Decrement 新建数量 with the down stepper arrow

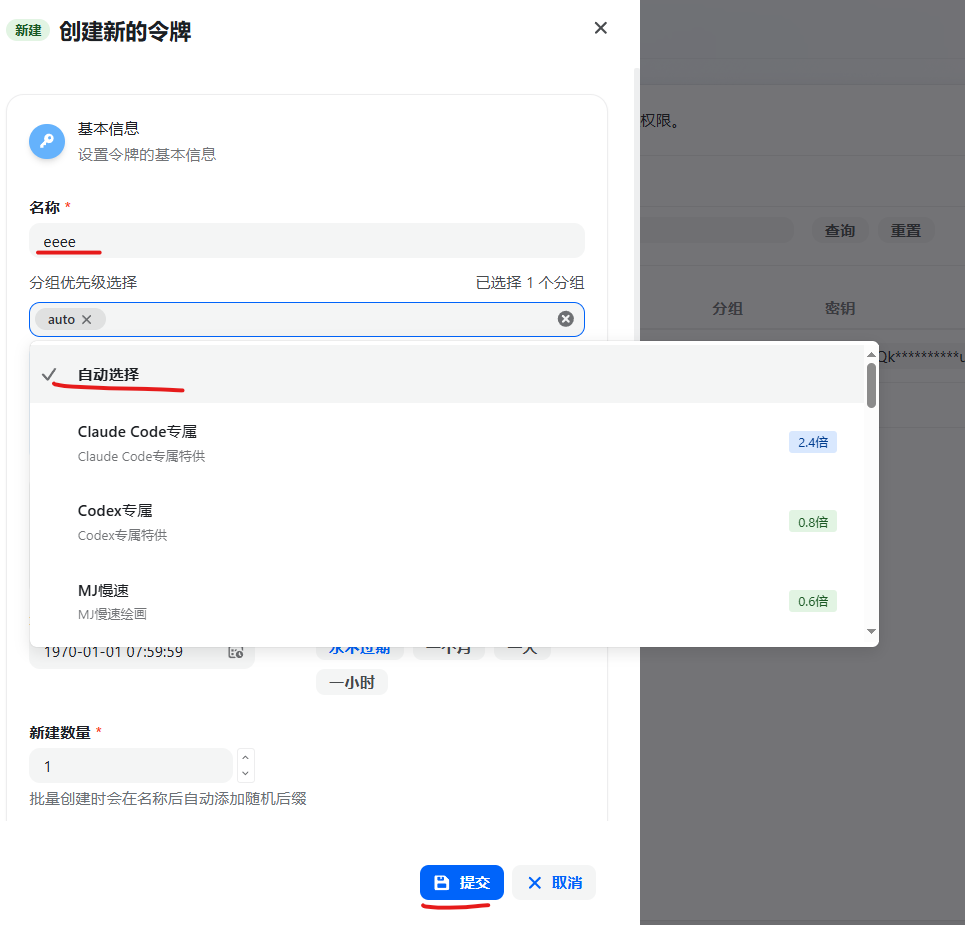pos(245,772)
